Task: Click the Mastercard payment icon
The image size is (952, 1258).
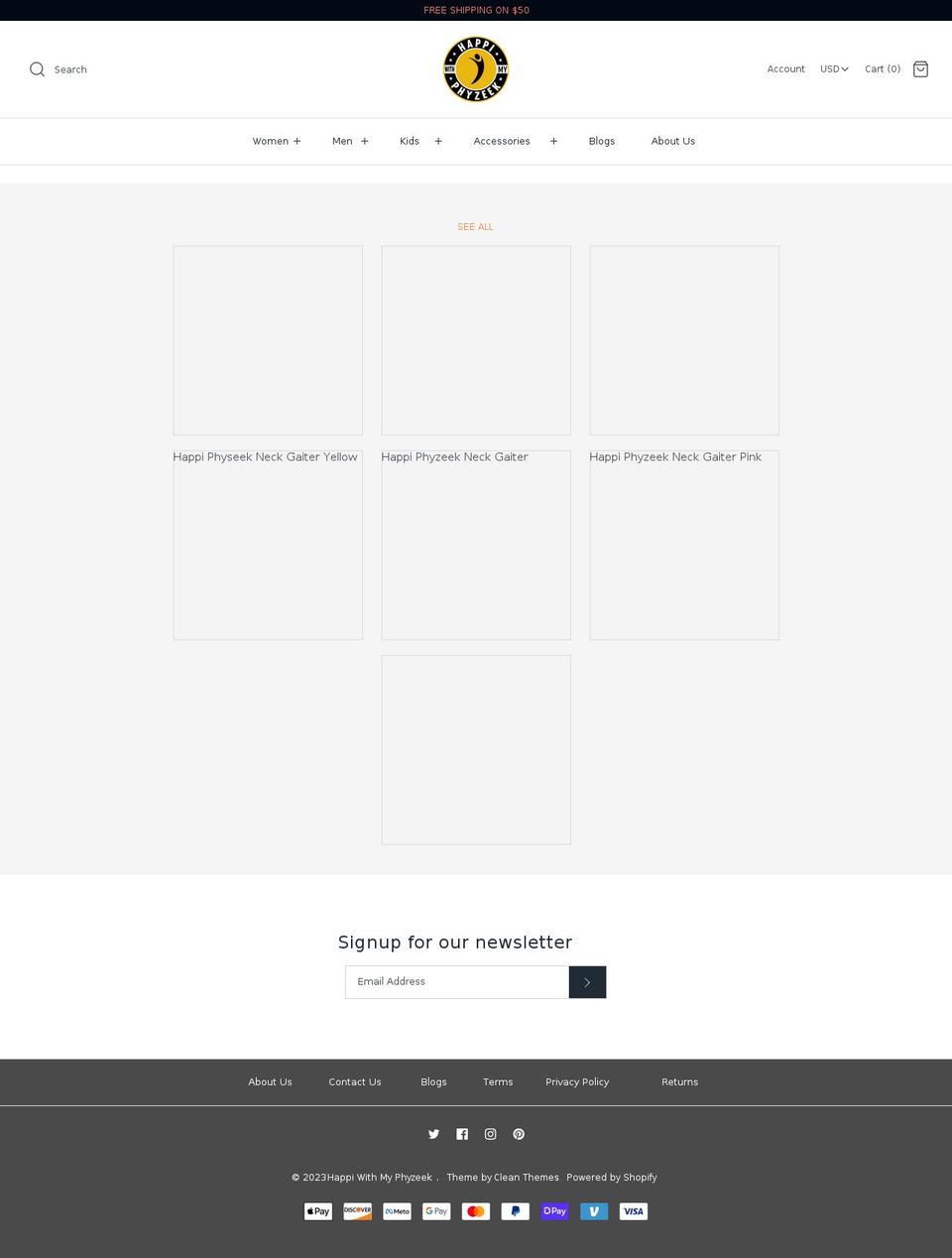Action: pos(476,1211)
